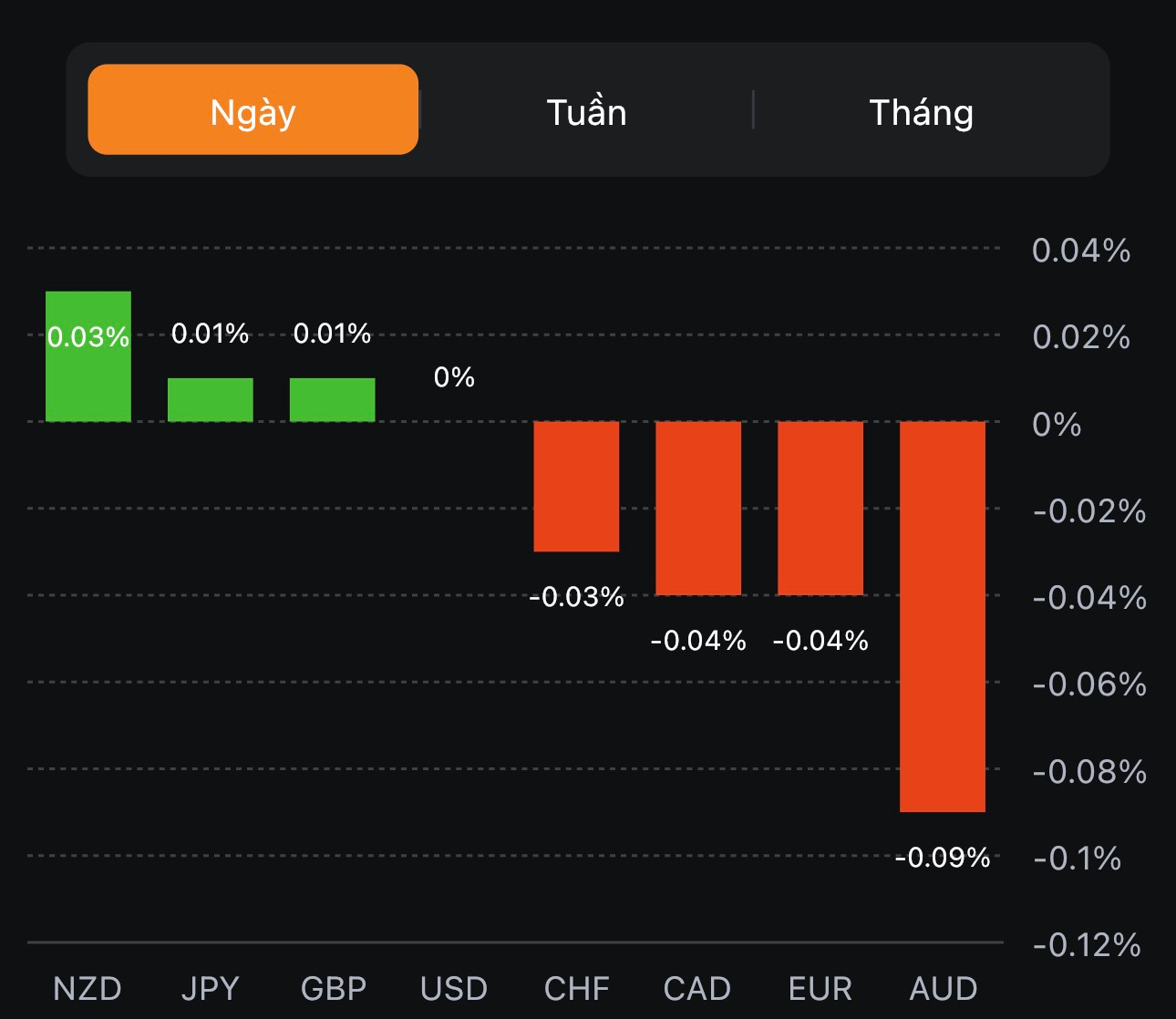
Task: Select the green JPY bar
Action: coord(210,400)
